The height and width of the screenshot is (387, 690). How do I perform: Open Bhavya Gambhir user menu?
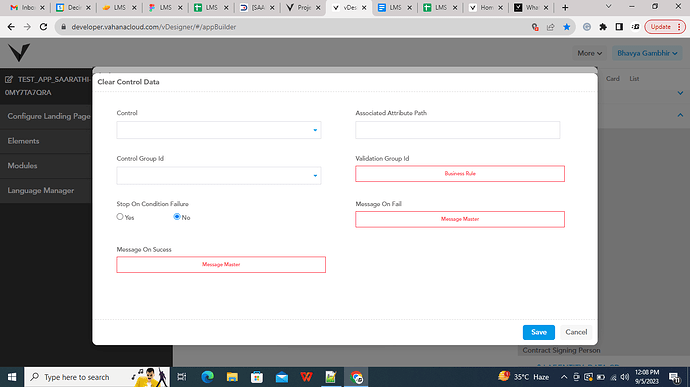point(647,53)
